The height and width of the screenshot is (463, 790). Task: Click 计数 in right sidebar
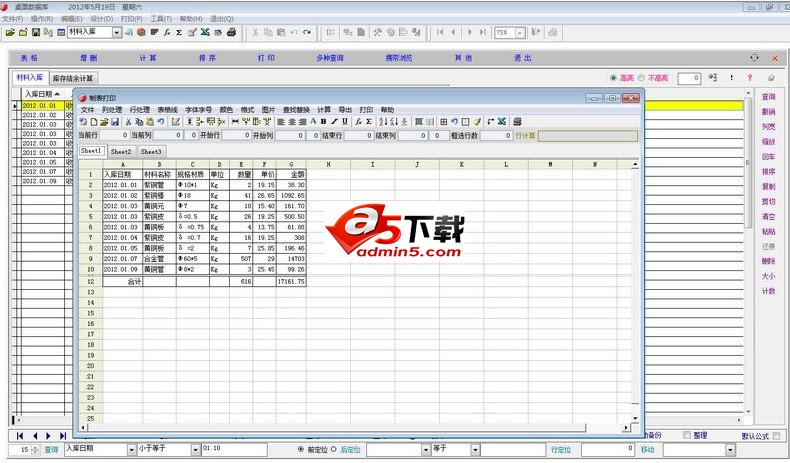click(768, 291)
